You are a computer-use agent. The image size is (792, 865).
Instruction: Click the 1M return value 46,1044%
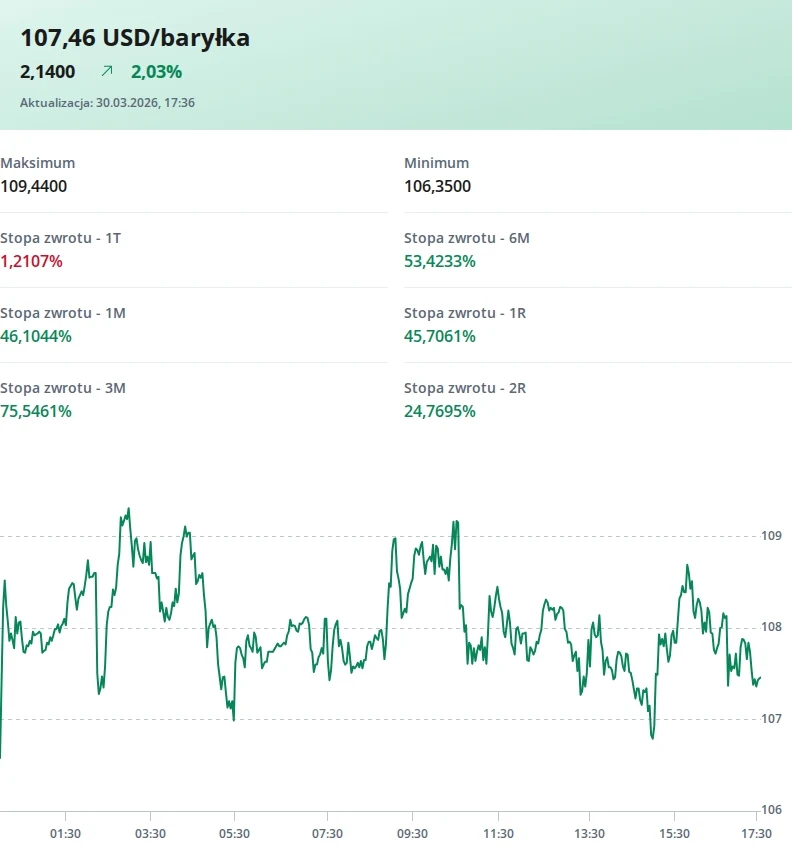point(36,336)
